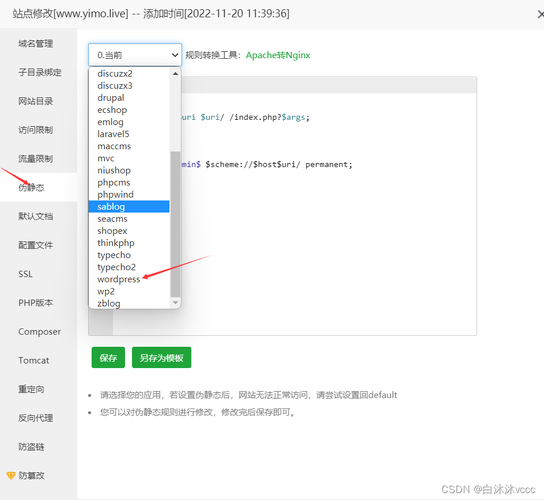Click the 另存为模板 button

[161, 357]
